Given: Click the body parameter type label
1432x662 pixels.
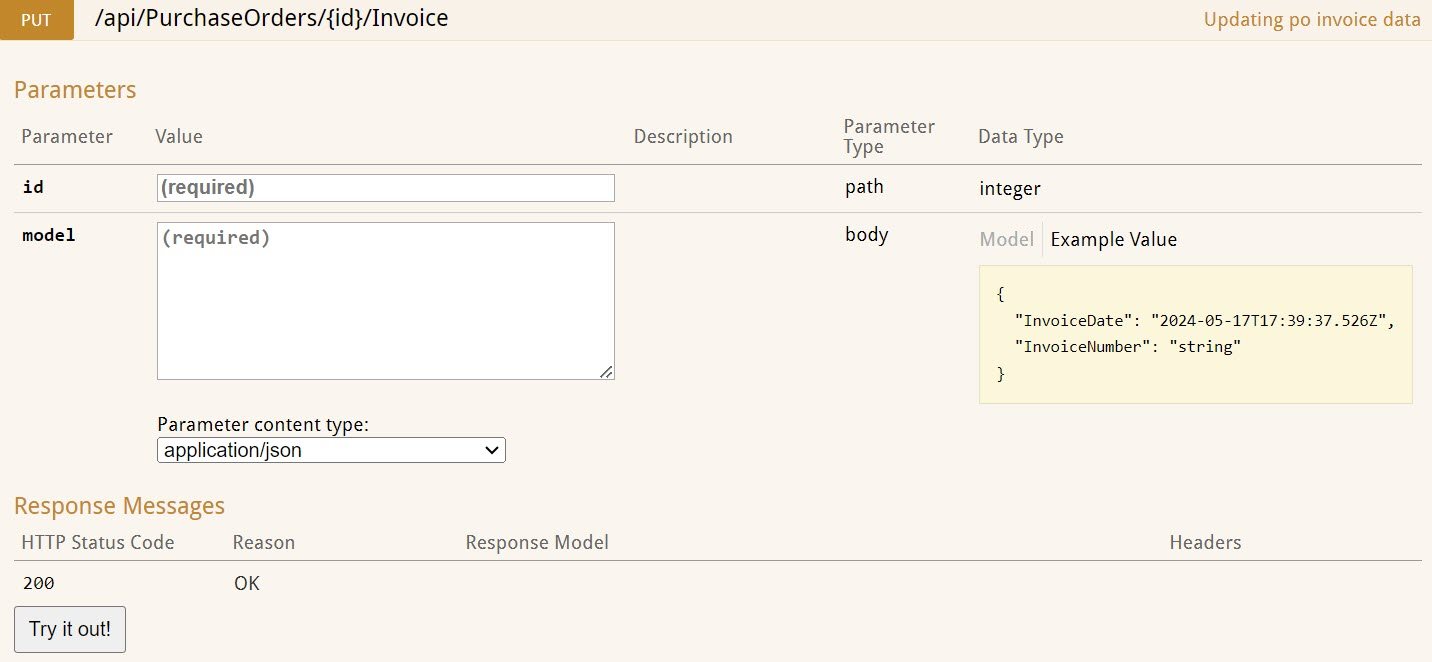Looking at the screenshot, I should (866, 235).
